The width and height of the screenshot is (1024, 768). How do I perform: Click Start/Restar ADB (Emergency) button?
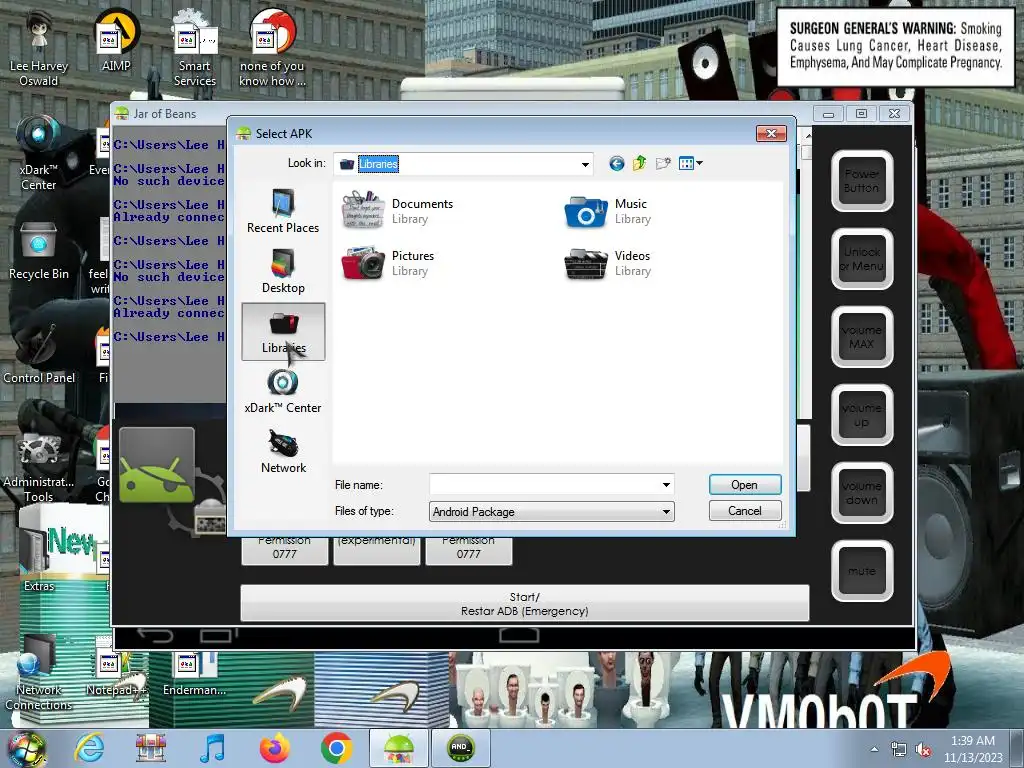click(x=525, y=603)
